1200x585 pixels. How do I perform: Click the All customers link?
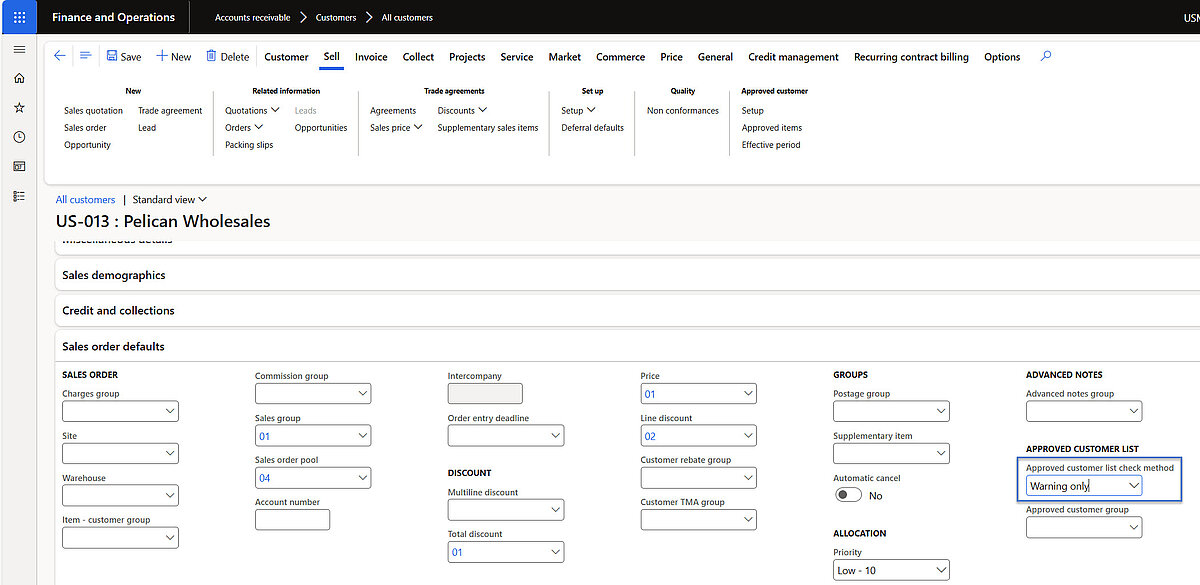[x=85, y=200]
